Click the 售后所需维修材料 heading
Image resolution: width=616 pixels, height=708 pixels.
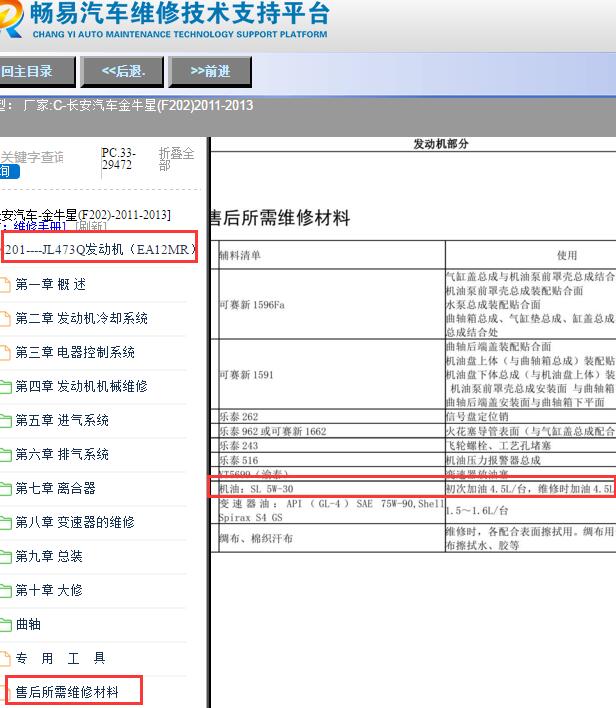[x=280, y=218]
